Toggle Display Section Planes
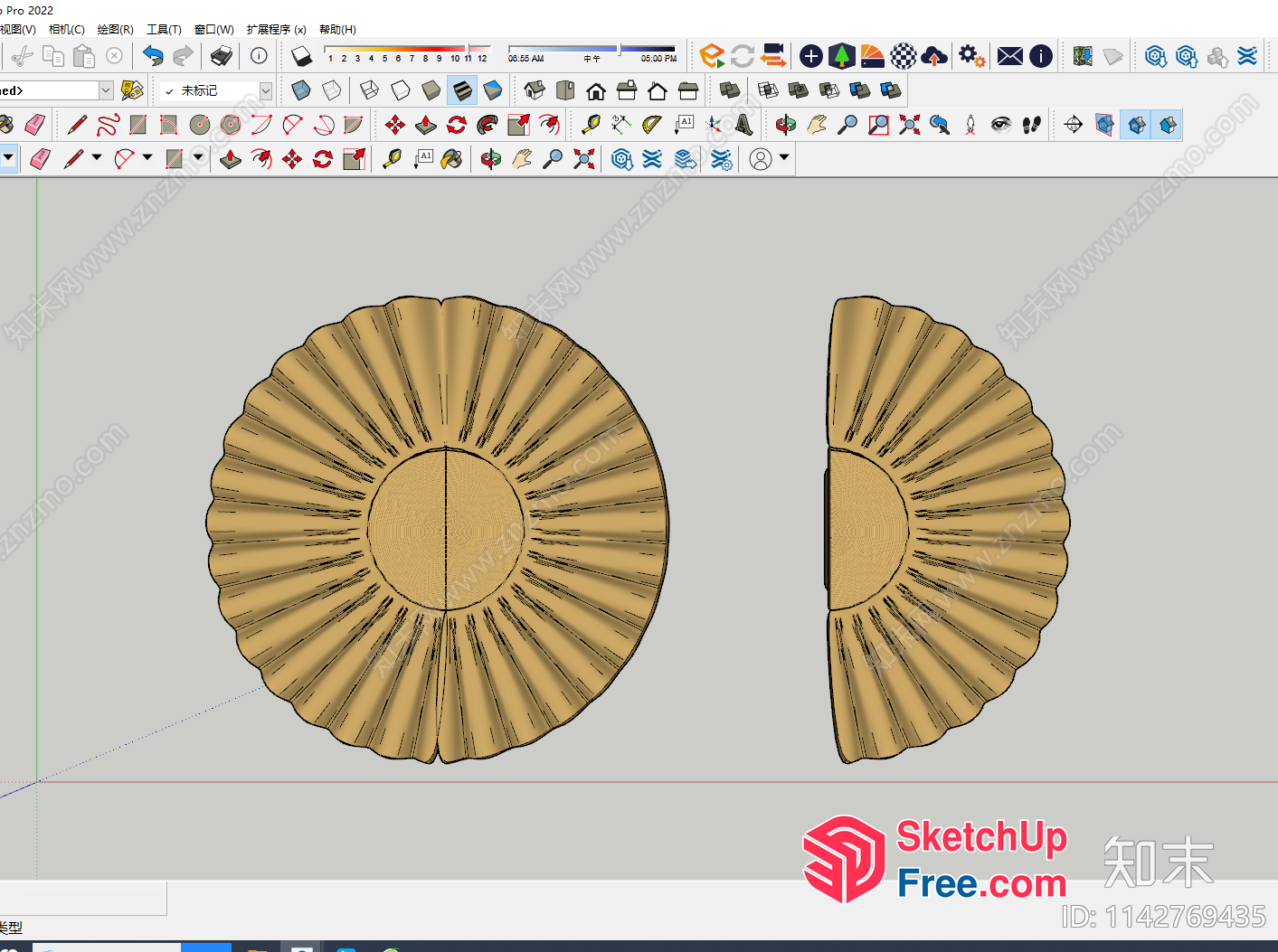This screenshot has width=1278, height=952. coord(1104,125)
